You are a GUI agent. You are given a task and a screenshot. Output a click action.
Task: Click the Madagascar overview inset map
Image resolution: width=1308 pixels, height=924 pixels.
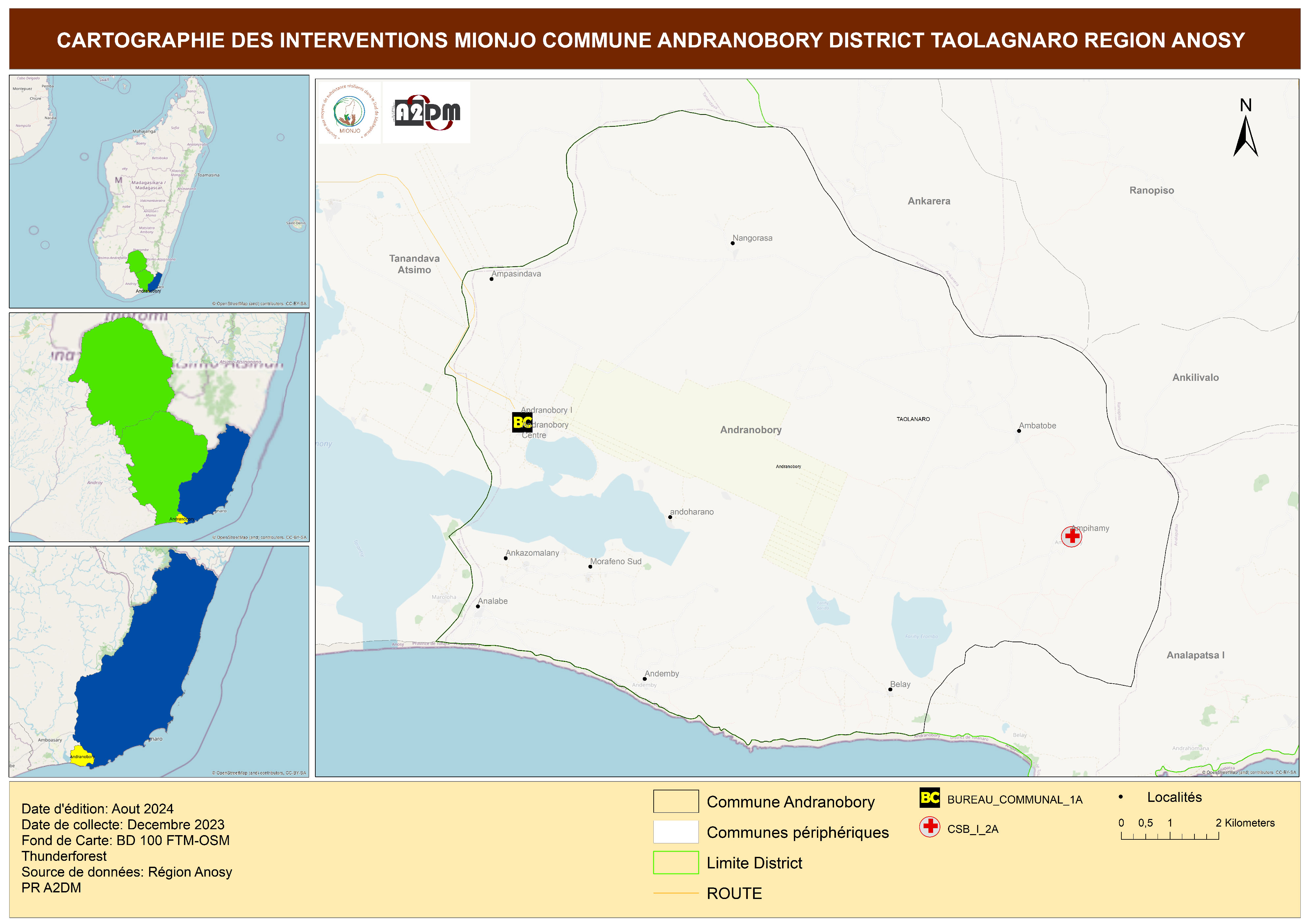(159, 191)
